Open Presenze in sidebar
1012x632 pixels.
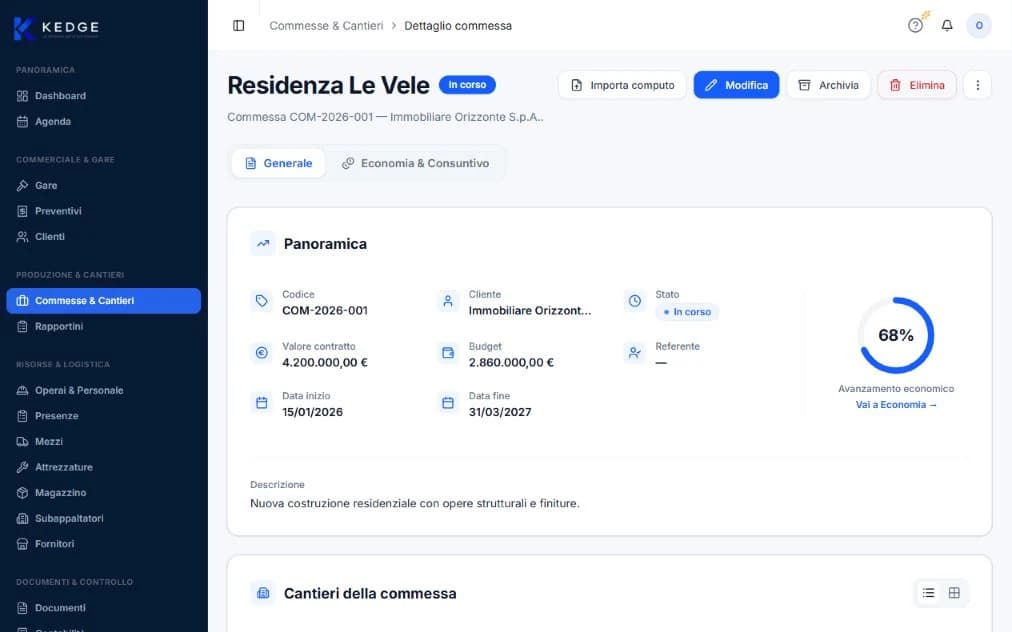(x=104, y=416)
